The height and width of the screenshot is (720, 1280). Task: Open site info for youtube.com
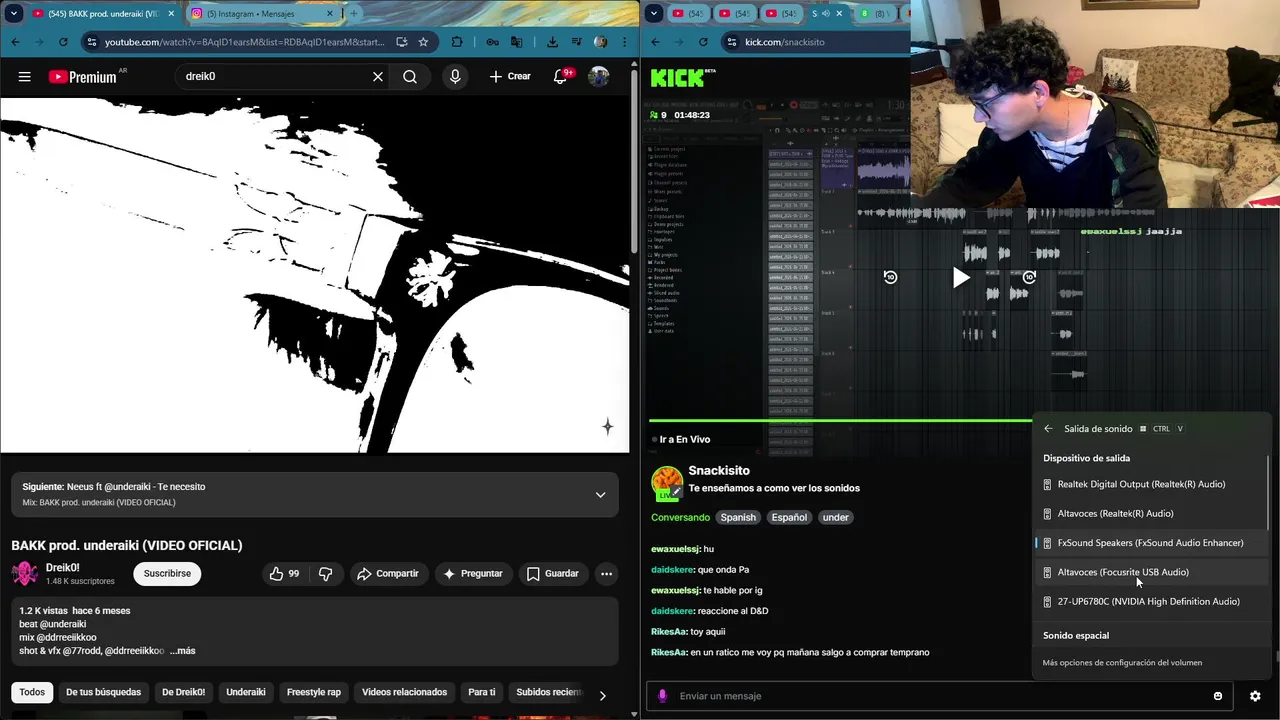(x=92, y=42)
